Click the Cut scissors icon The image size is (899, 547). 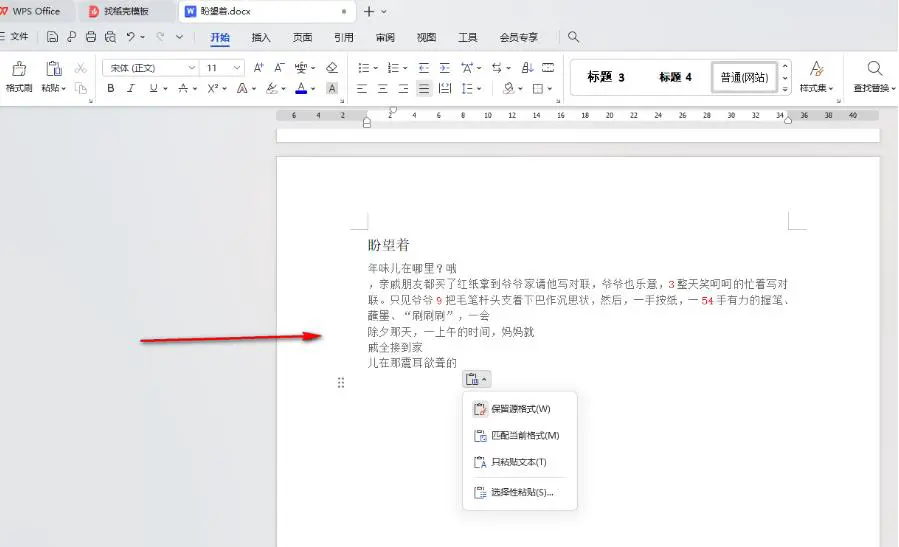[81, 68]
